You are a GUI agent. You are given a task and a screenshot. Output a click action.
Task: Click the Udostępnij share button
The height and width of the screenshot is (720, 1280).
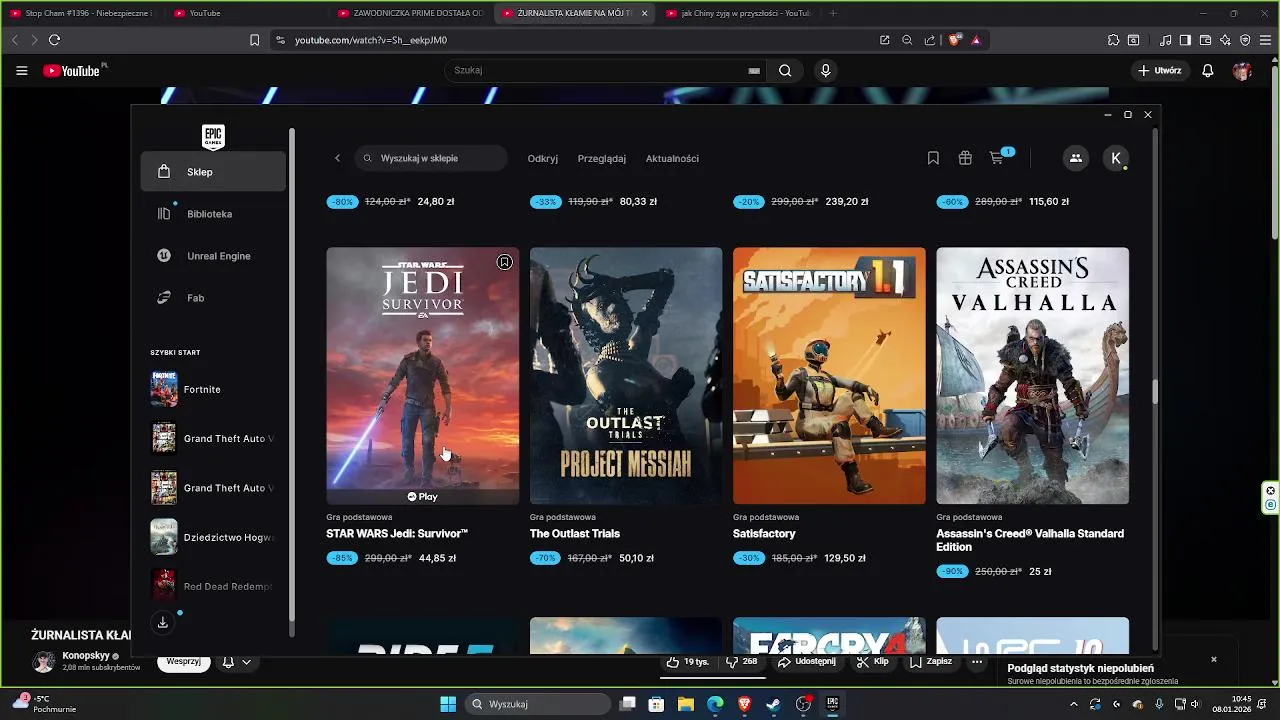[807, 662]
